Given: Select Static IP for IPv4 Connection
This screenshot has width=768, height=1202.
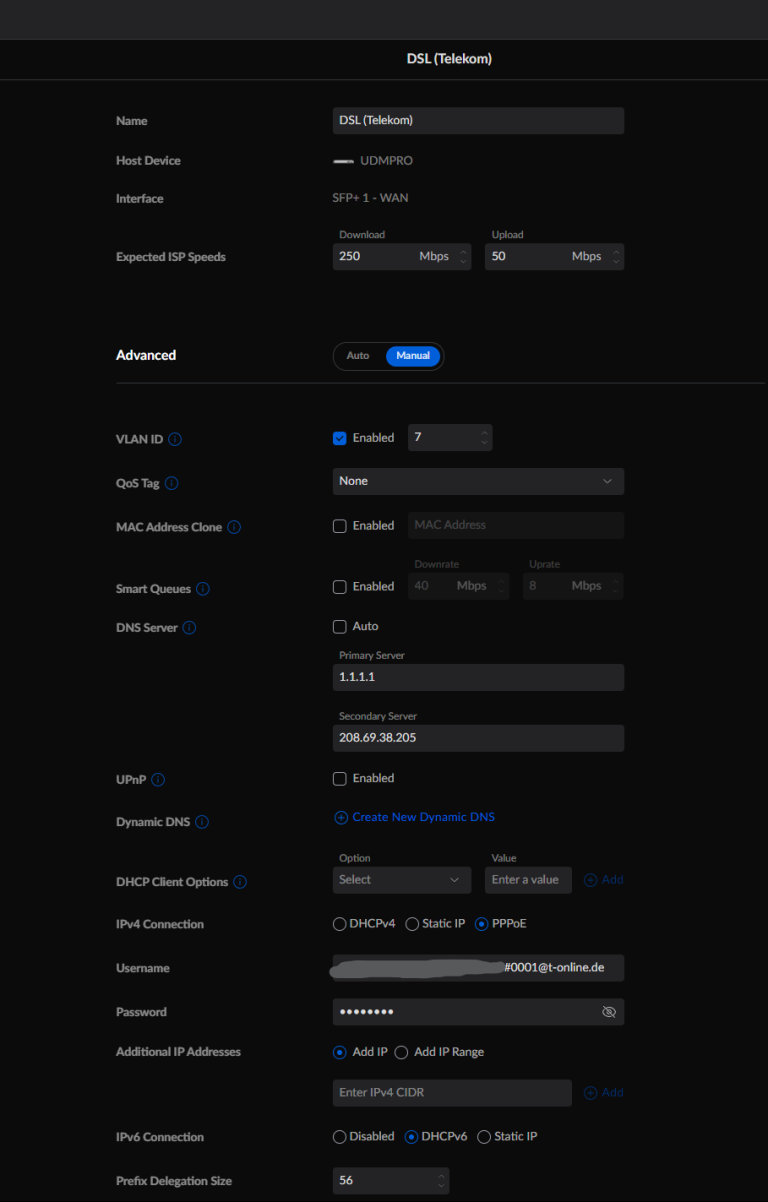Looking at the screenshot, I should tap(412, 924).
